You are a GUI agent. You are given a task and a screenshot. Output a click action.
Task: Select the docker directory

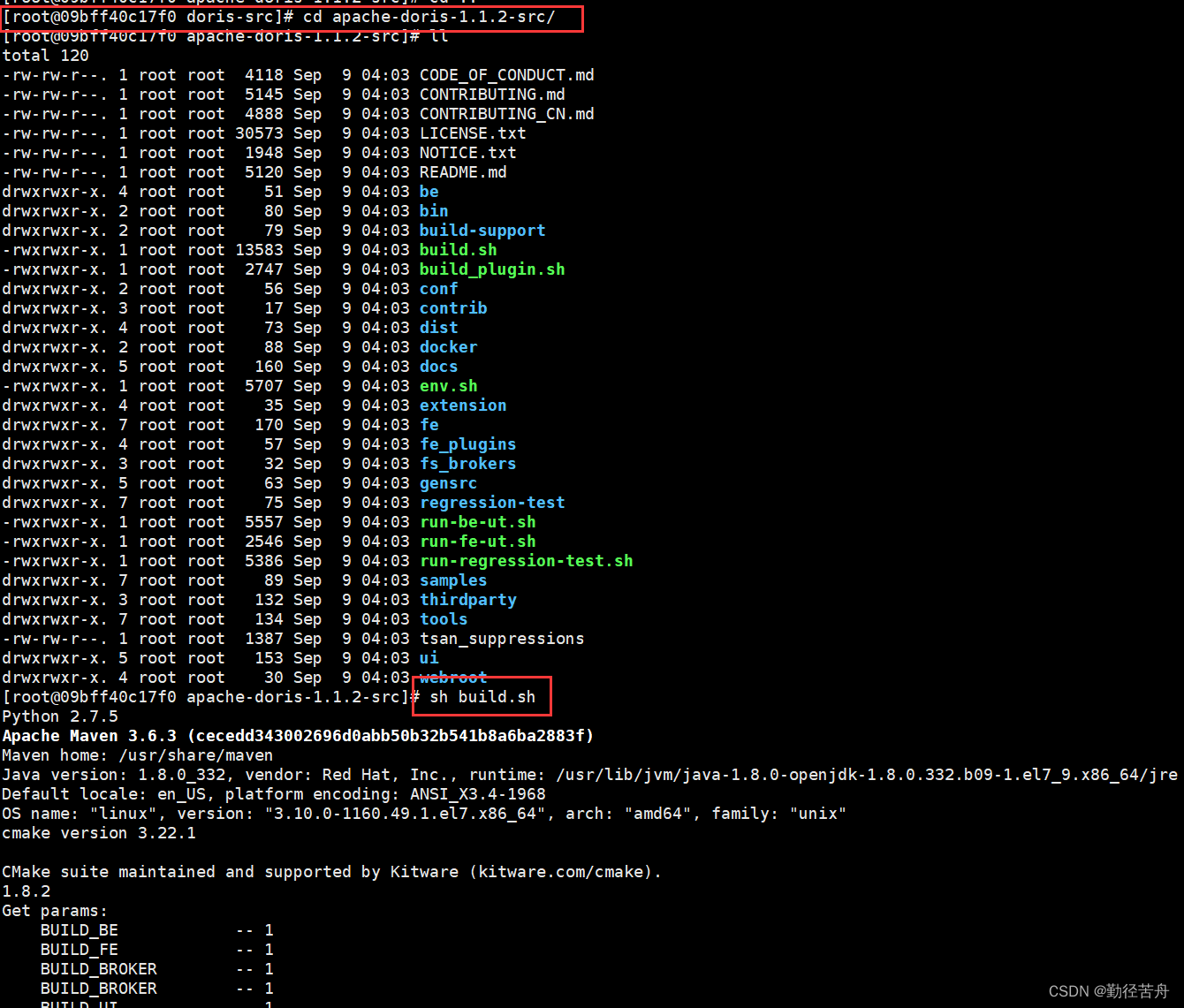pyautogui.click(x=447, y=346)
